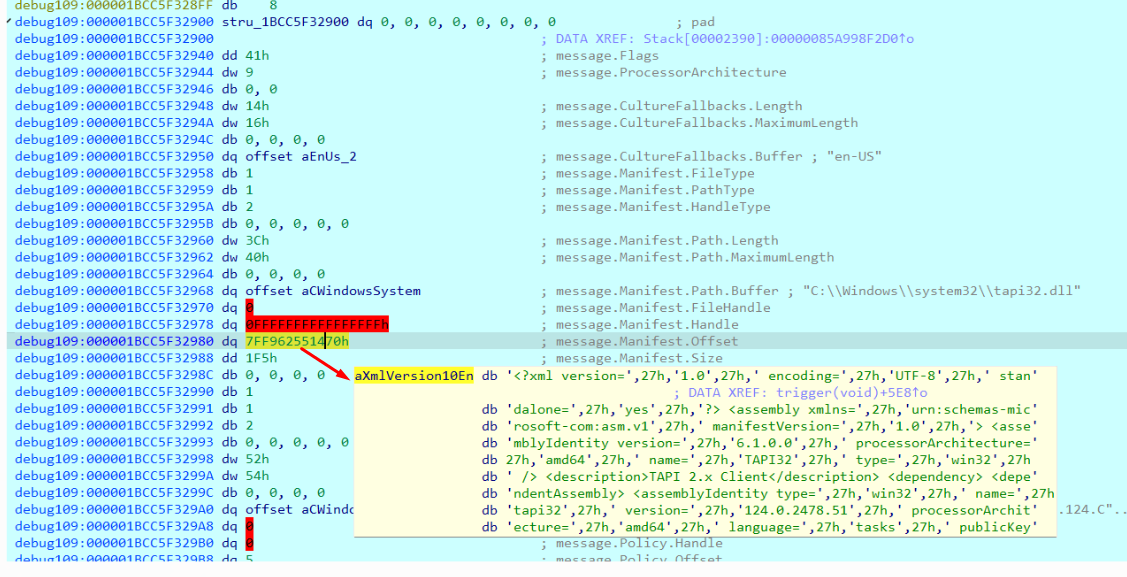Click the message.Flags comment

tap(607, 56)
